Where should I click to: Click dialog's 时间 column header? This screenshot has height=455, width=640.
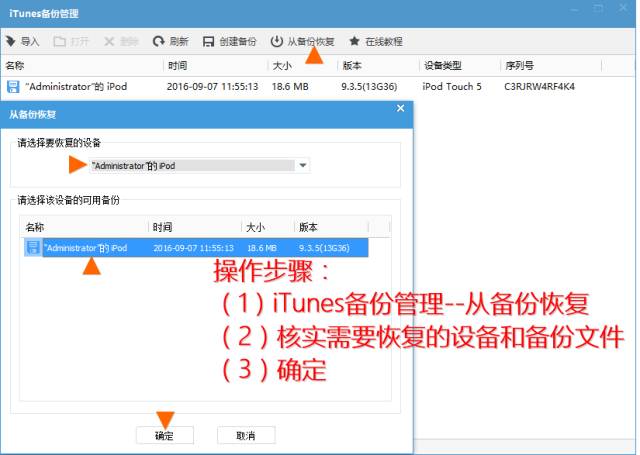pyautogui.click(x=195, y=227)
